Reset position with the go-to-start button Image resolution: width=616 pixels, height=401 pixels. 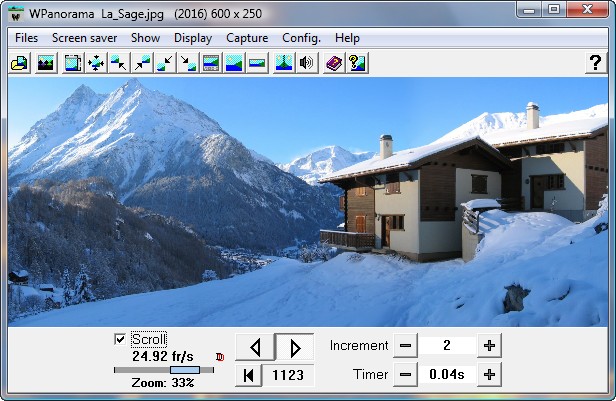[248, 375]
